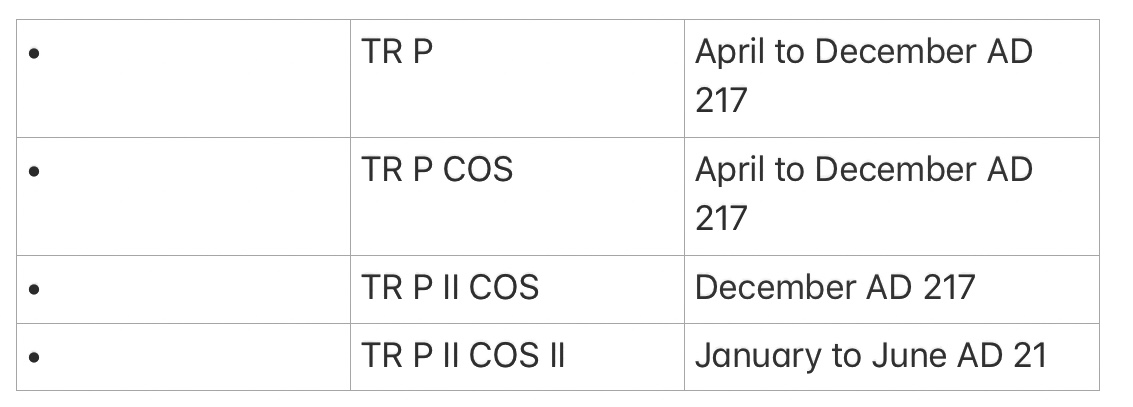Select the January to June date text
This screenshot has height=407, width=1133.
pos(870,355)
